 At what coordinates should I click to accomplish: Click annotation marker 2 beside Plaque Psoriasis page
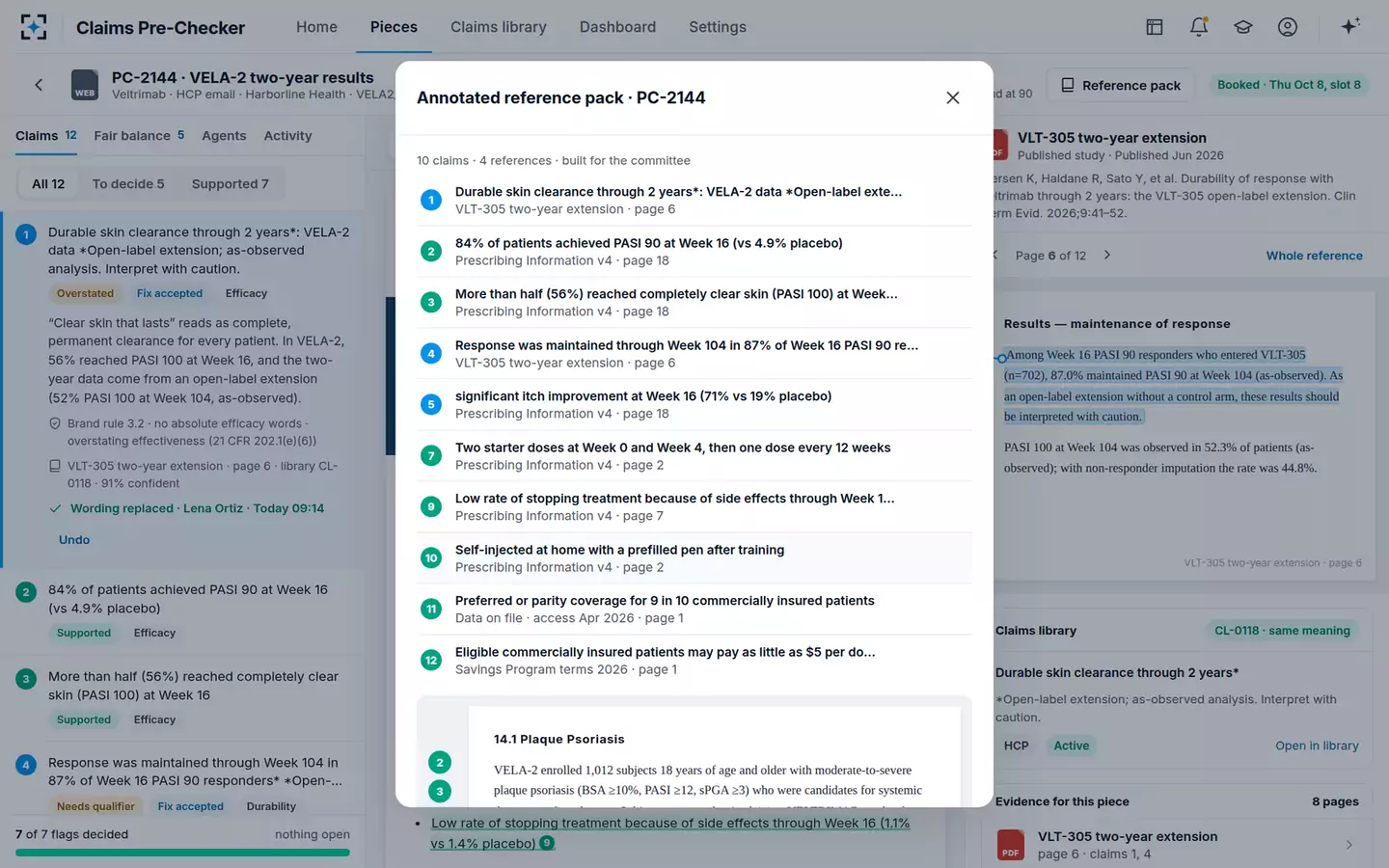coord(440,762)
